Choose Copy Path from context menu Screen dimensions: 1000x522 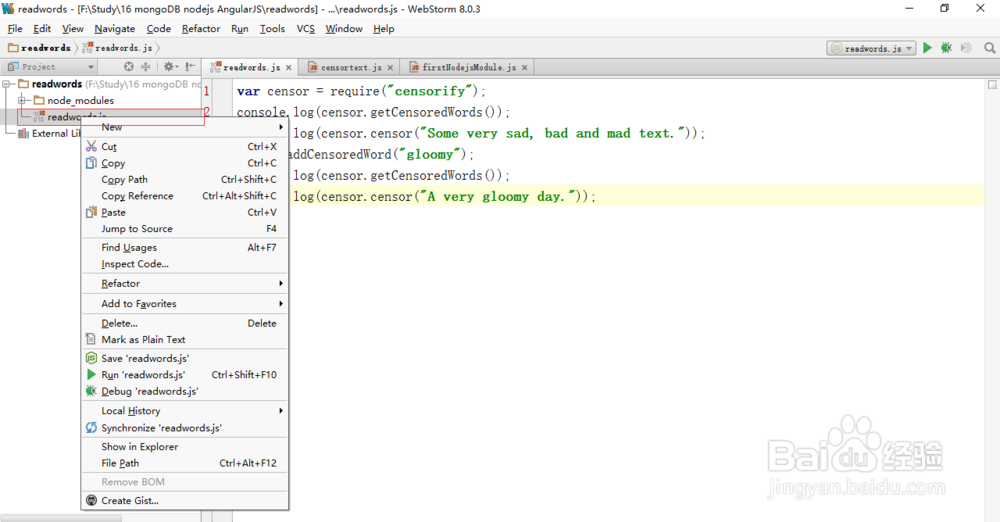[185, 179]
